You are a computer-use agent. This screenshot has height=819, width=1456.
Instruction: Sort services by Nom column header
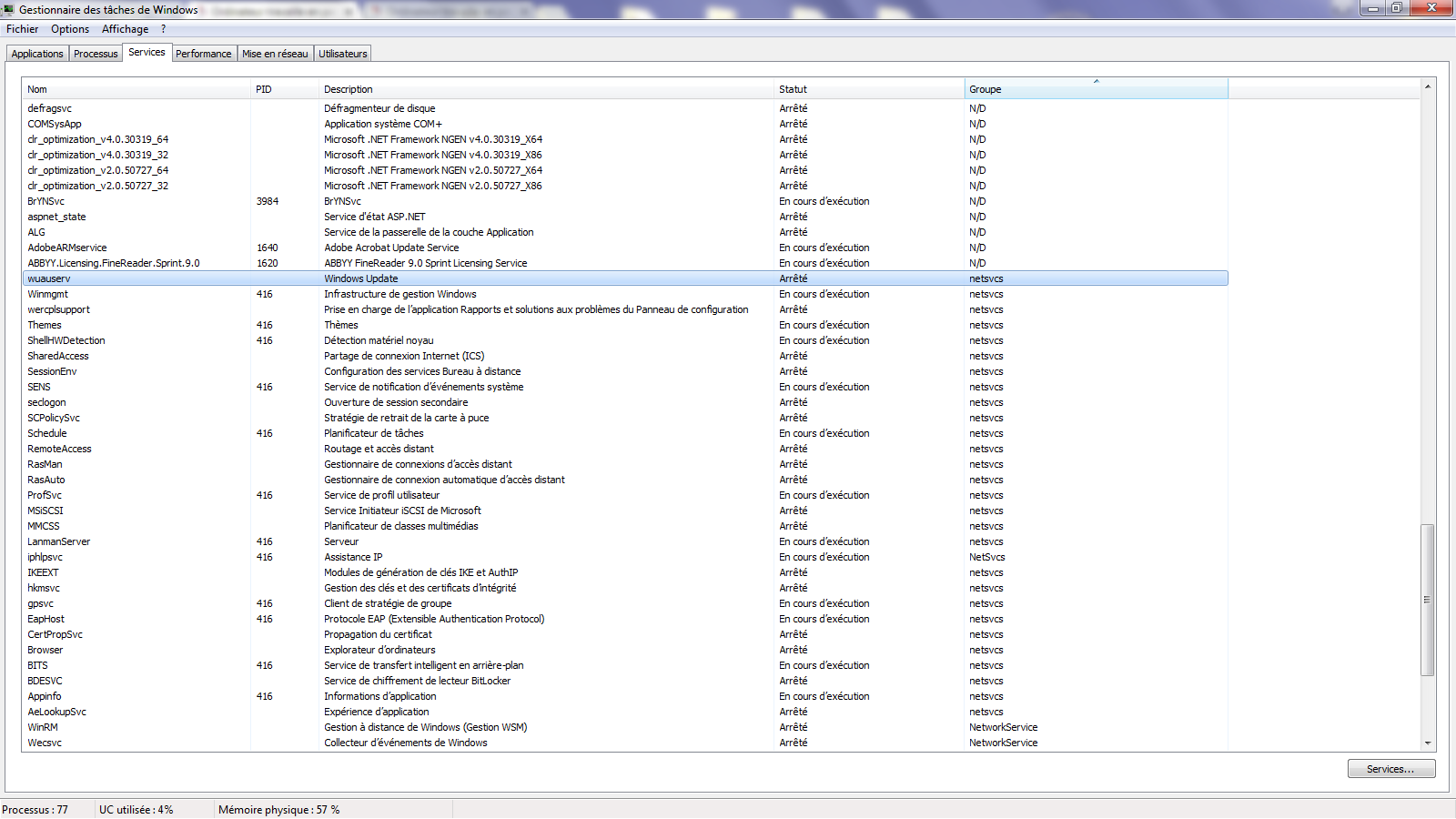click(136, 89)
